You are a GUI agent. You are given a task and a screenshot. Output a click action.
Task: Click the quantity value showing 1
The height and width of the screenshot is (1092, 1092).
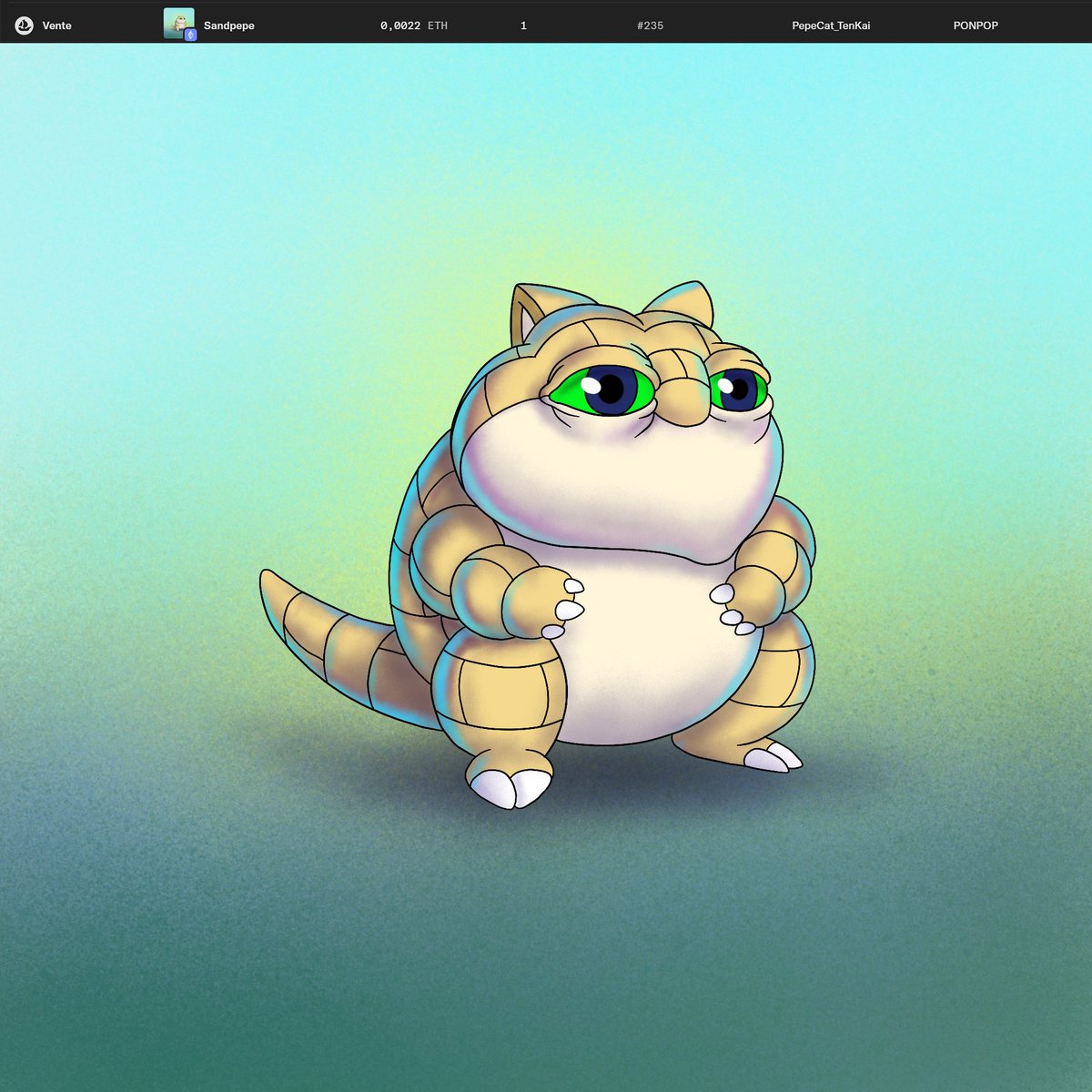[x=523, y=25]
